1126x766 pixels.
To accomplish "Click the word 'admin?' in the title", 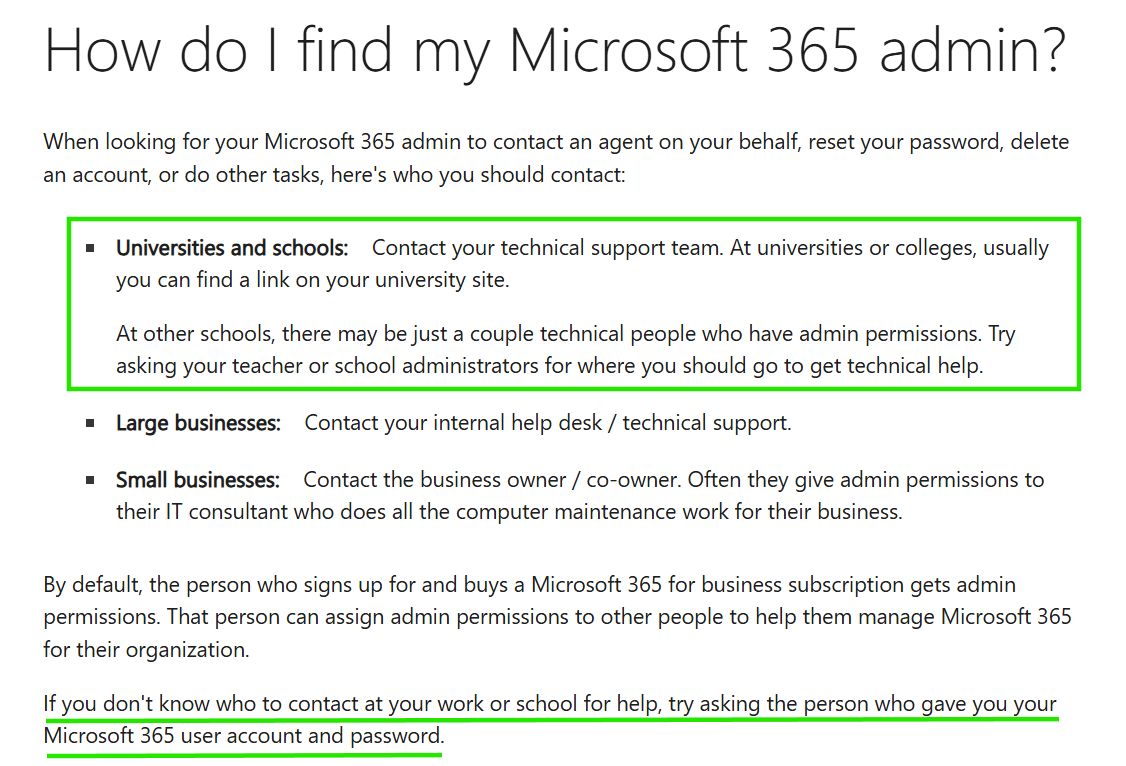I will pos(973,52).
